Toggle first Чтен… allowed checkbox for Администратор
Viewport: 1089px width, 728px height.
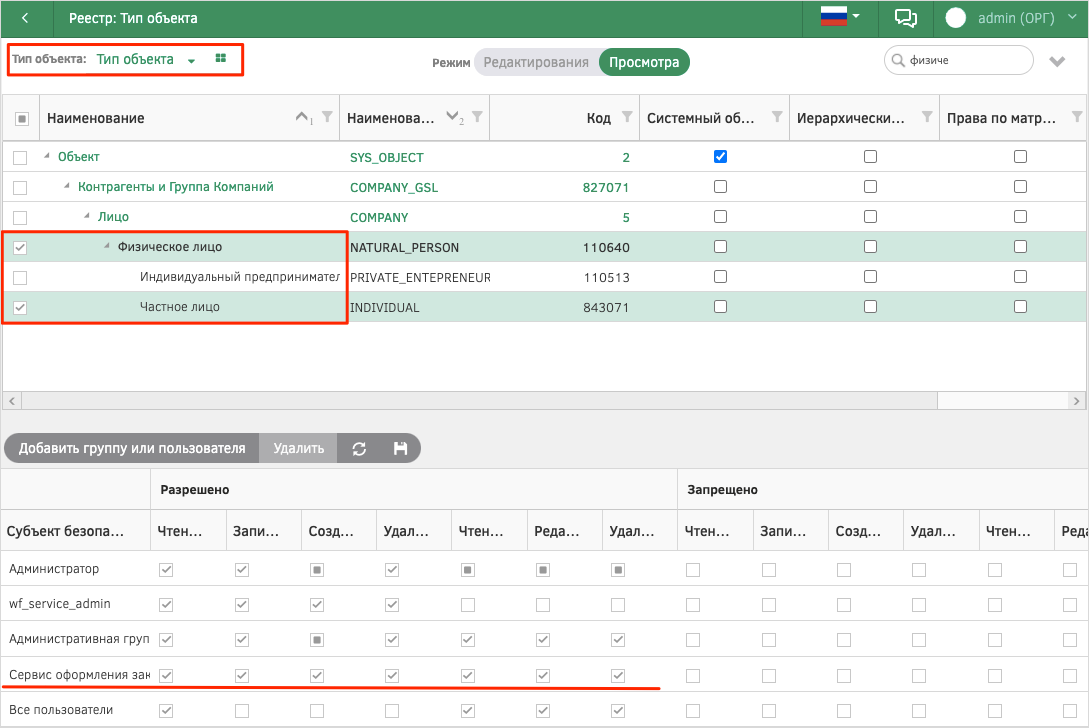tap(166, 570)
